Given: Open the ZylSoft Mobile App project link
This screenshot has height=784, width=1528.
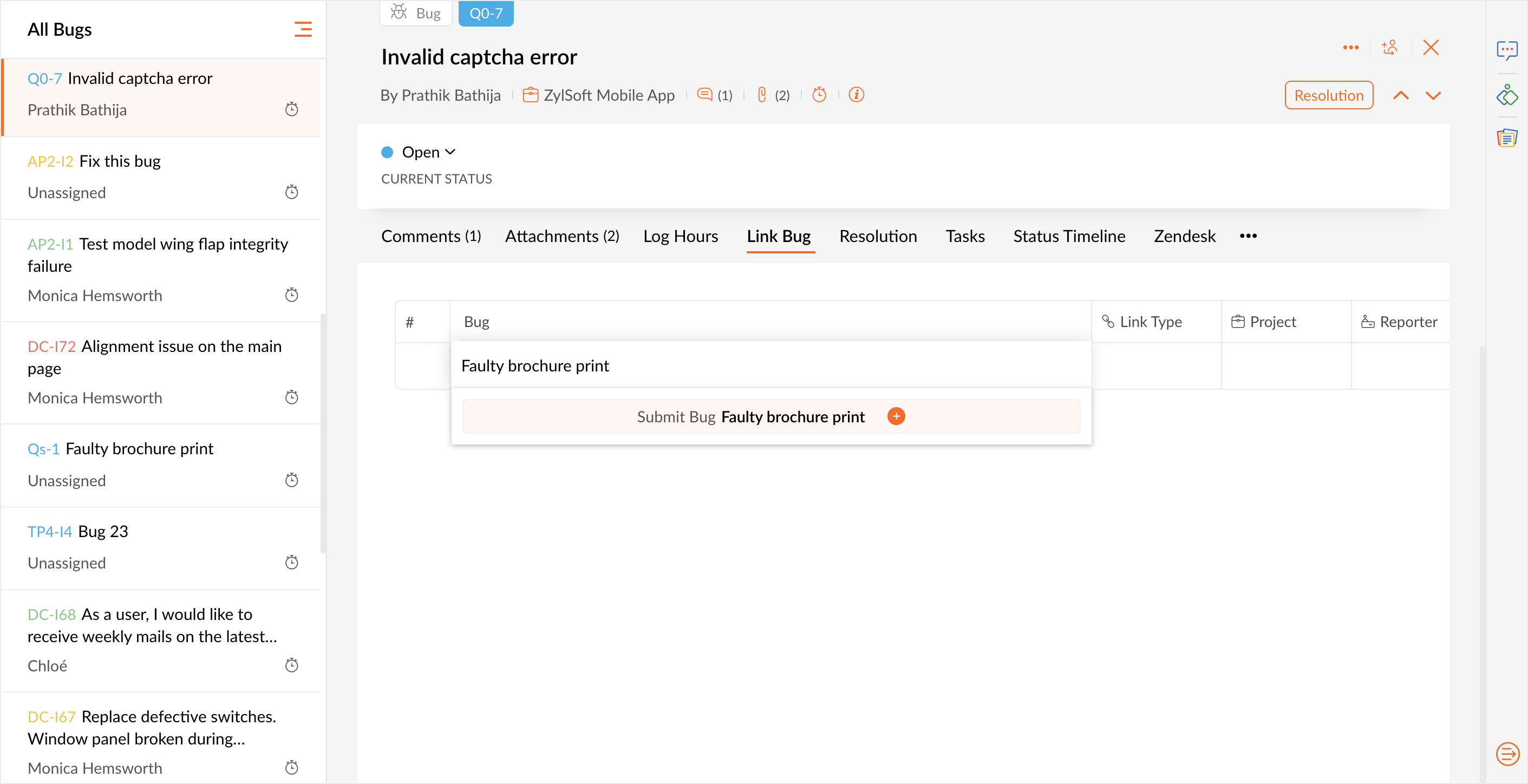Looking at the screenshot, I should (x=609, y=95).
